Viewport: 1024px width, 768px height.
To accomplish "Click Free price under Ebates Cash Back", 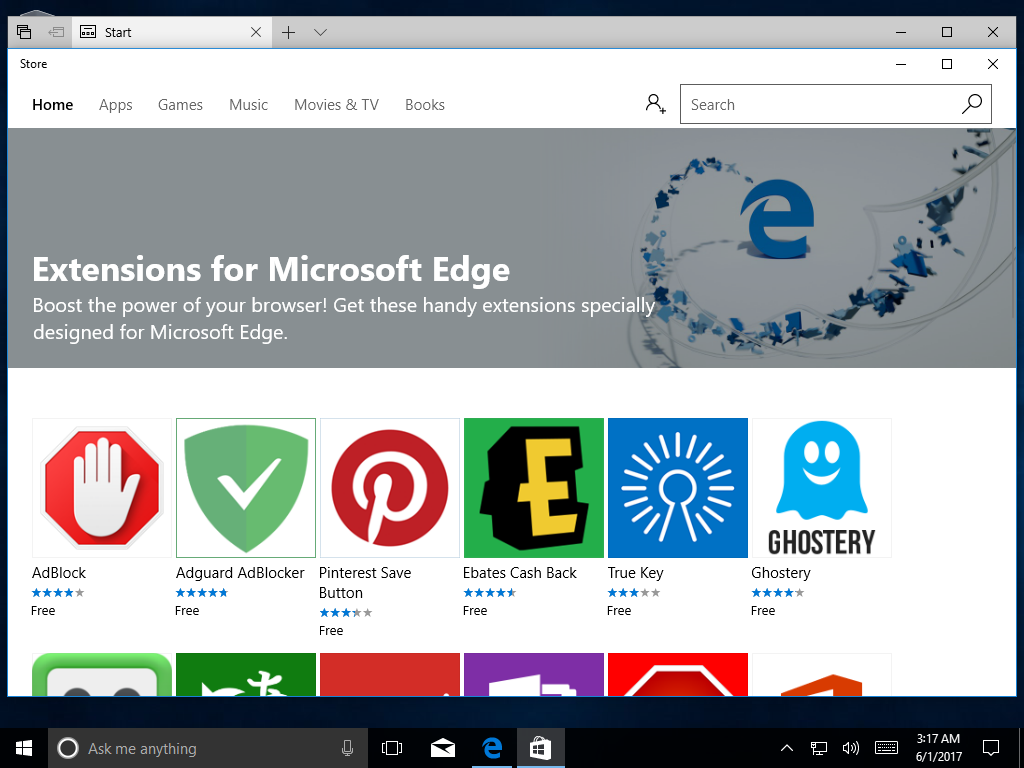I will pos(475,611).
